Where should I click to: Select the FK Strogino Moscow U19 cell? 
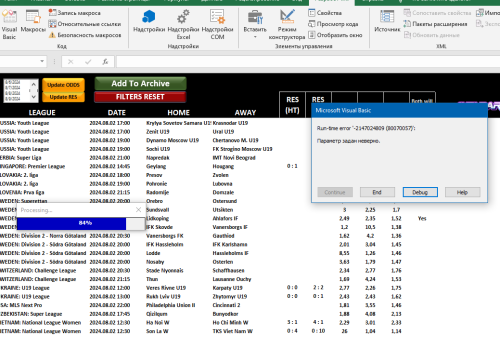[x=242, y=149]
